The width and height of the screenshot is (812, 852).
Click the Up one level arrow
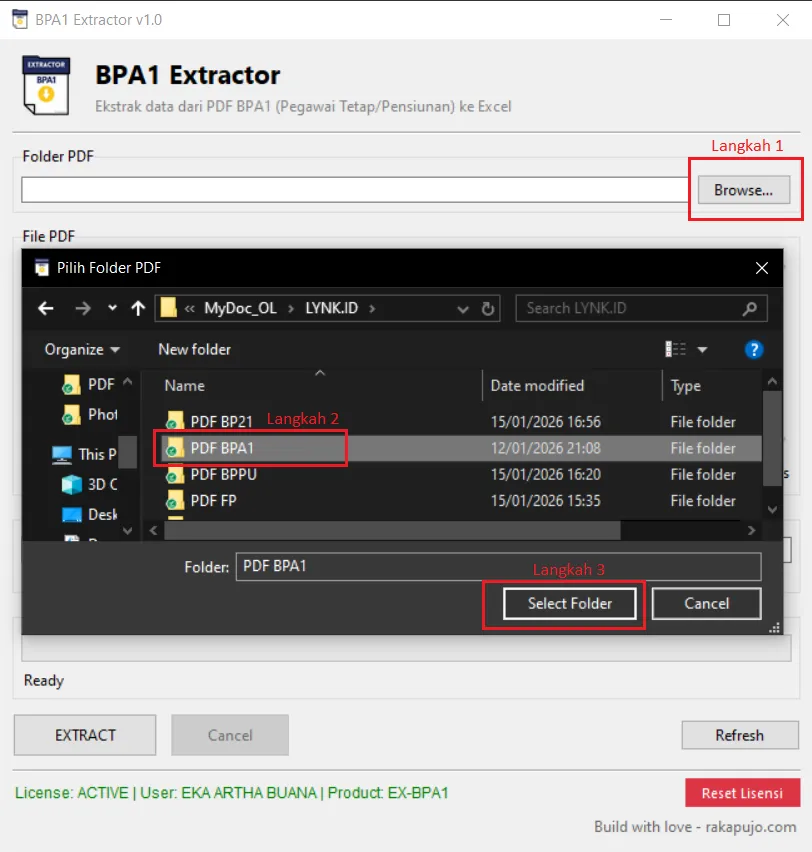coord(138,308)
